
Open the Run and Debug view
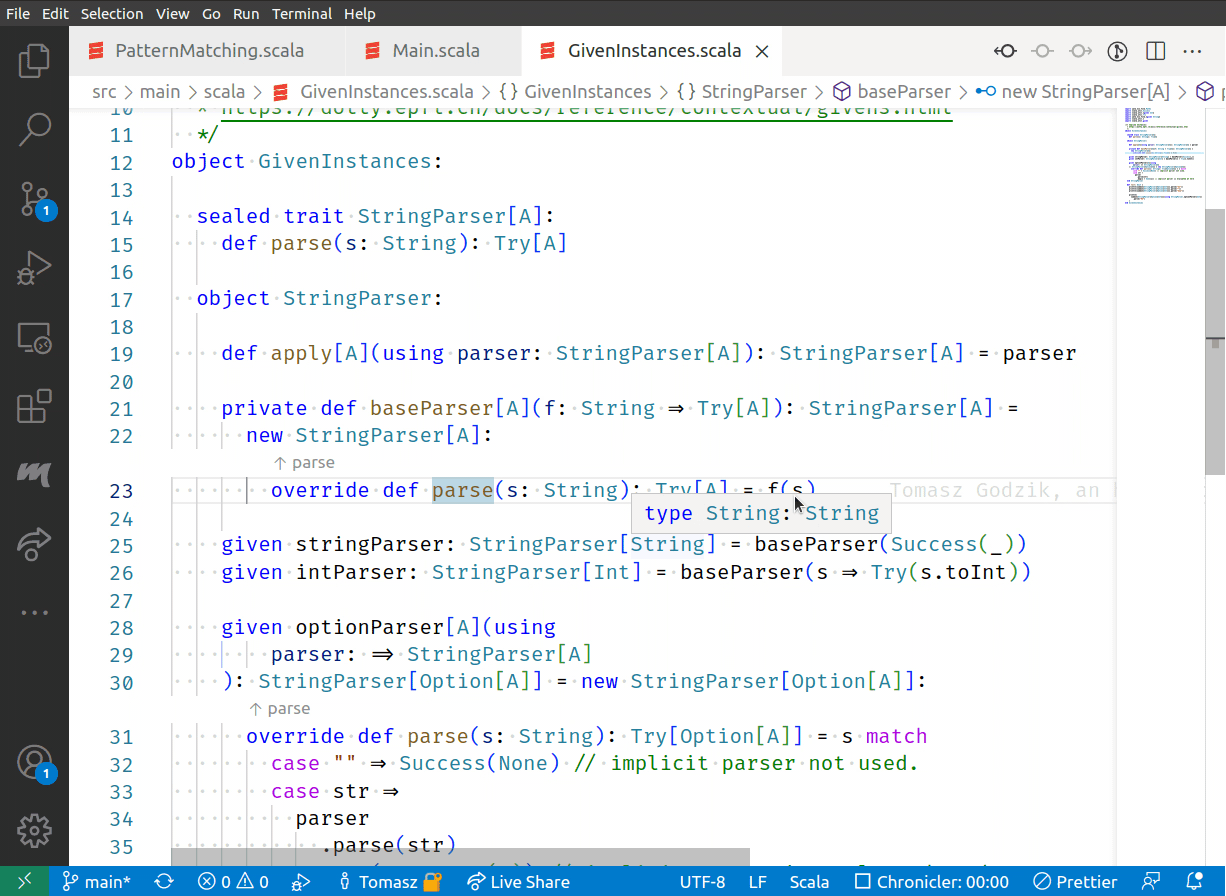34,268
